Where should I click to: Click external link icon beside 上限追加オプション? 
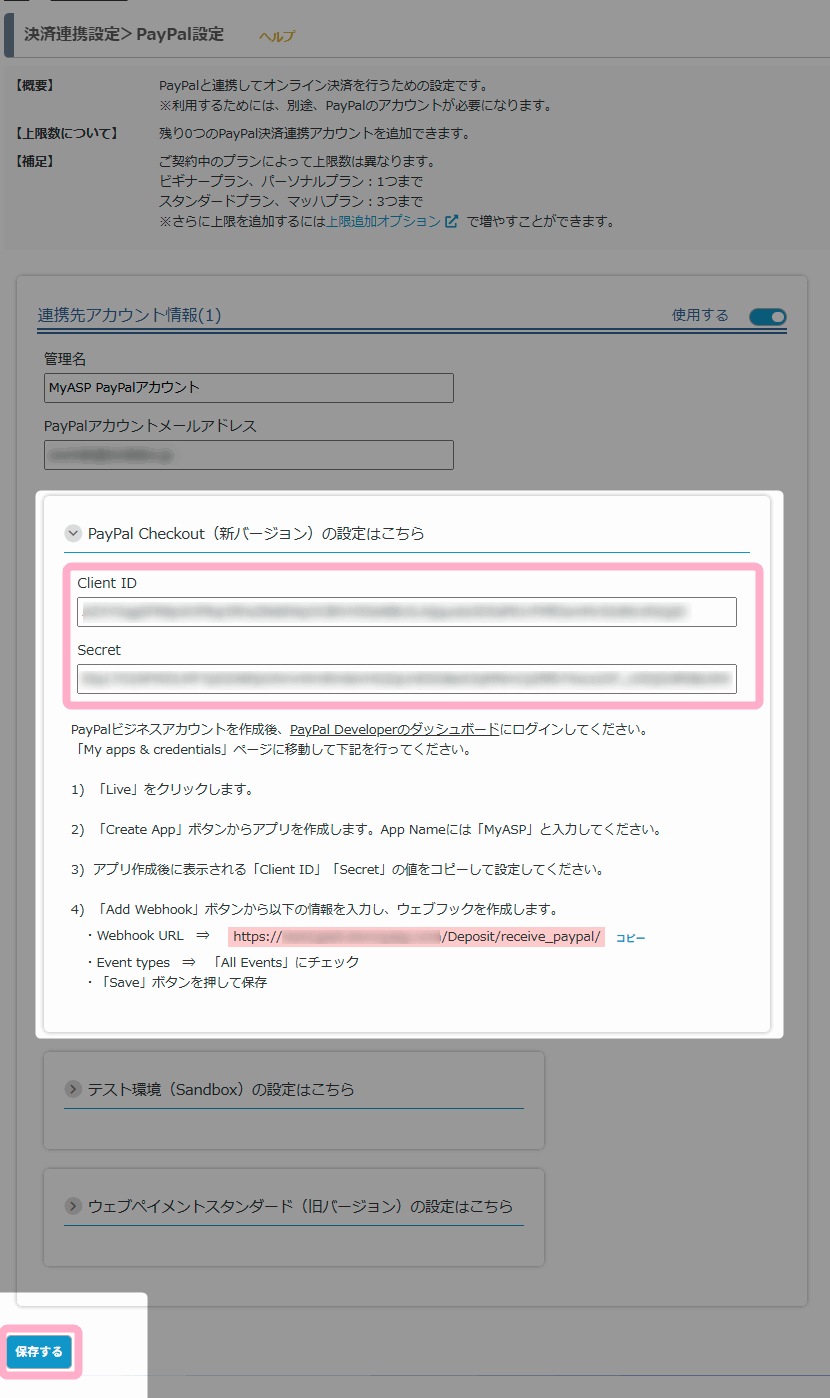[x=452, y=221]
